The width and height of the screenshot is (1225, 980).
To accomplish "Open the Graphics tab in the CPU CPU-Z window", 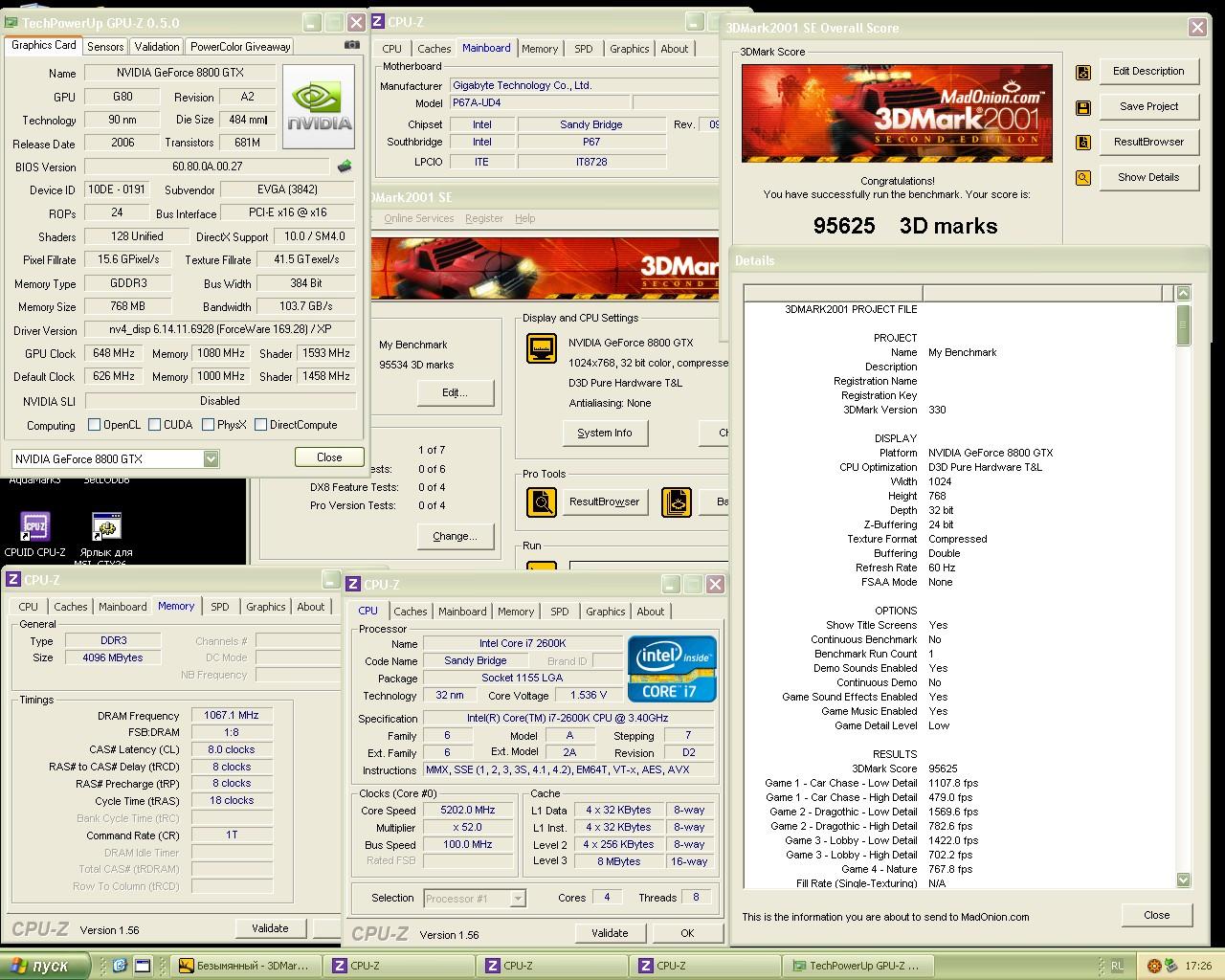I will pyautogui.click(x=606, y=612).
